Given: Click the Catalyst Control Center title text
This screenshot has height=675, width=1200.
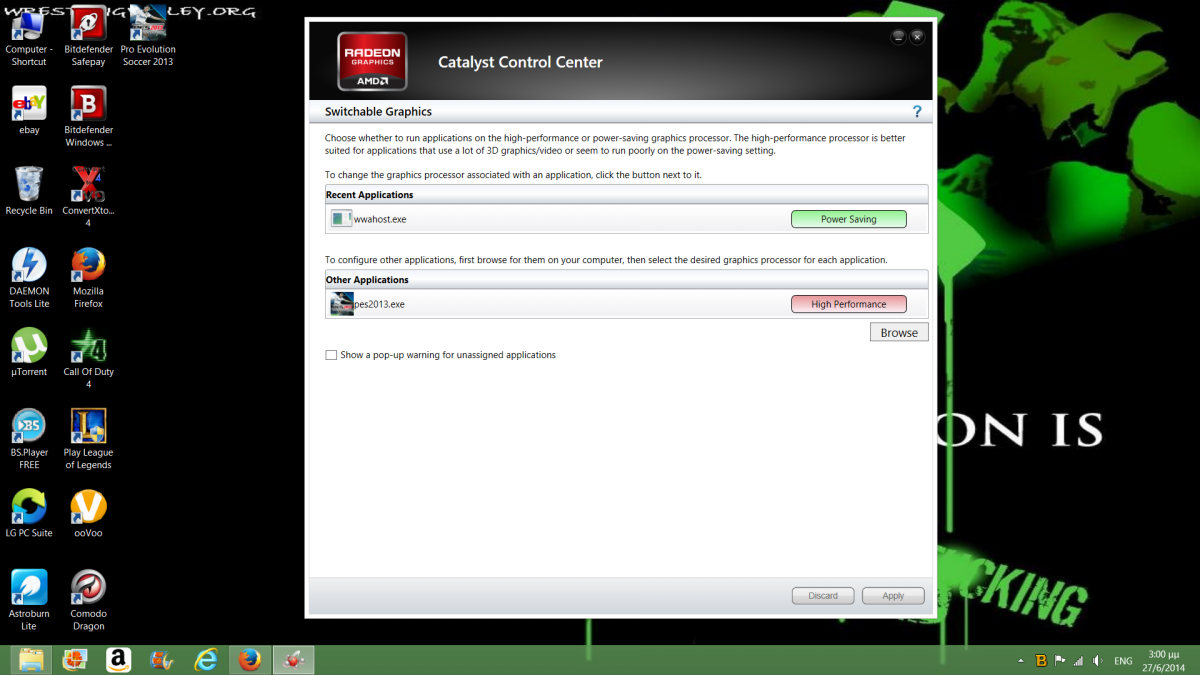Looking at the screenshot, I should pos(520,62).
